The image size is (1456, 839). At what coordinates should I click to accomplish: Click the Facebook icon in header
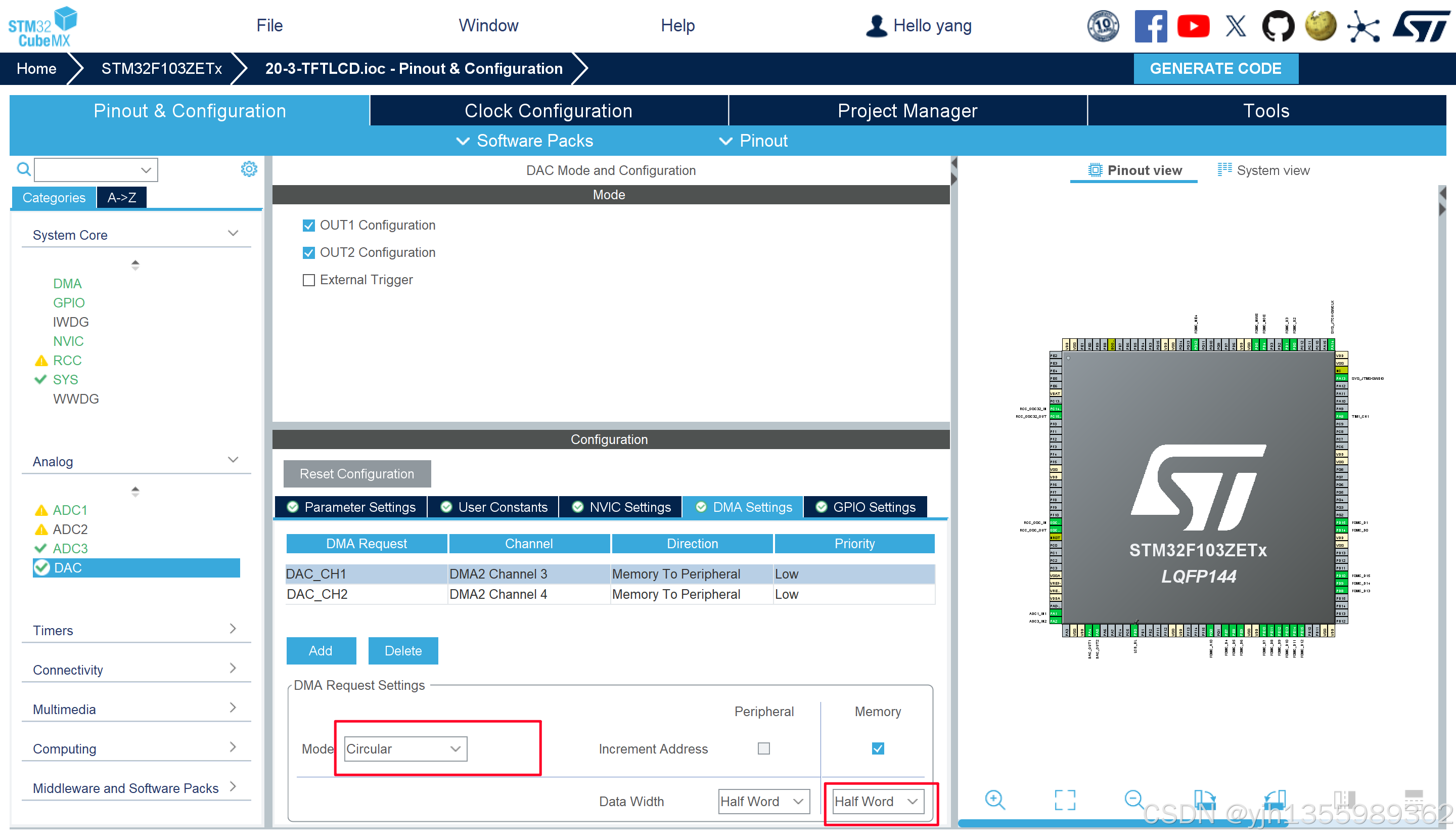(1150, 26)
